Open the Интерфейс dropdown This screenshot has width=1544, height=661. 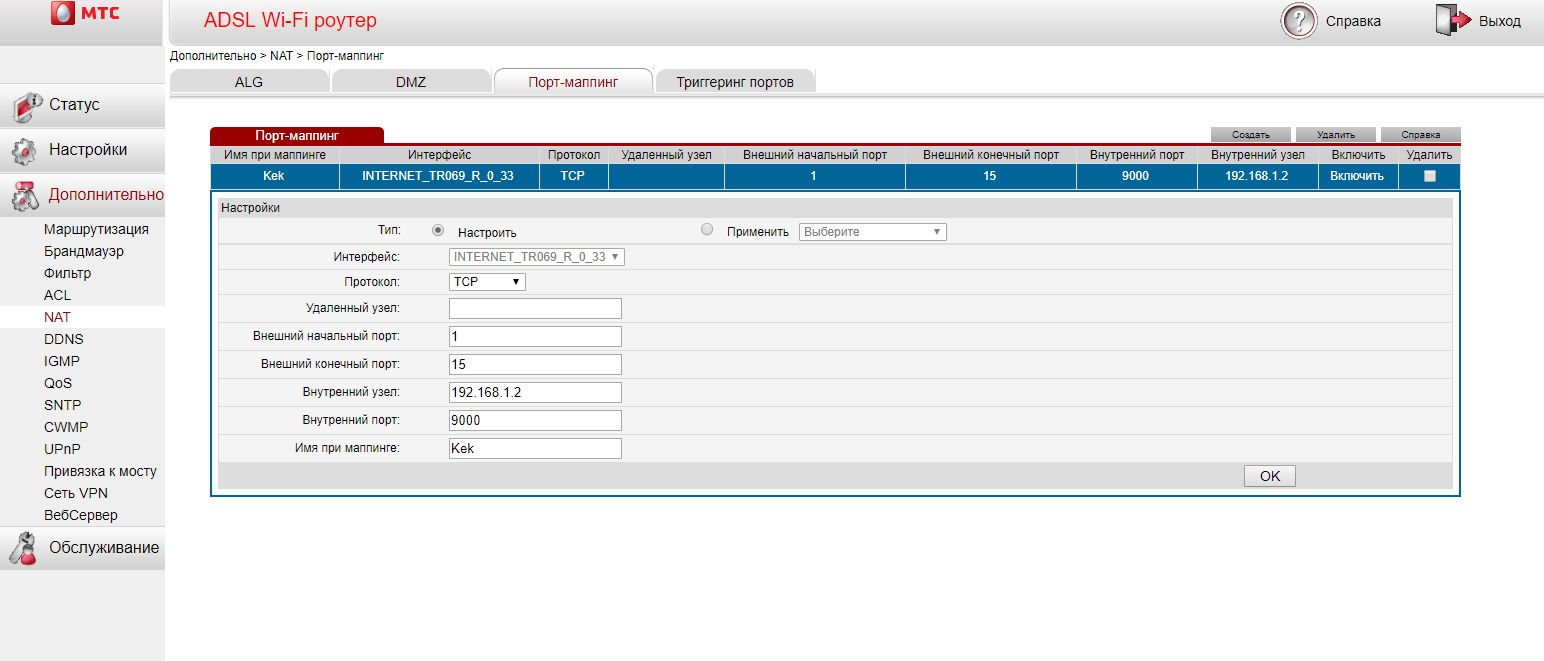[537, 257]
